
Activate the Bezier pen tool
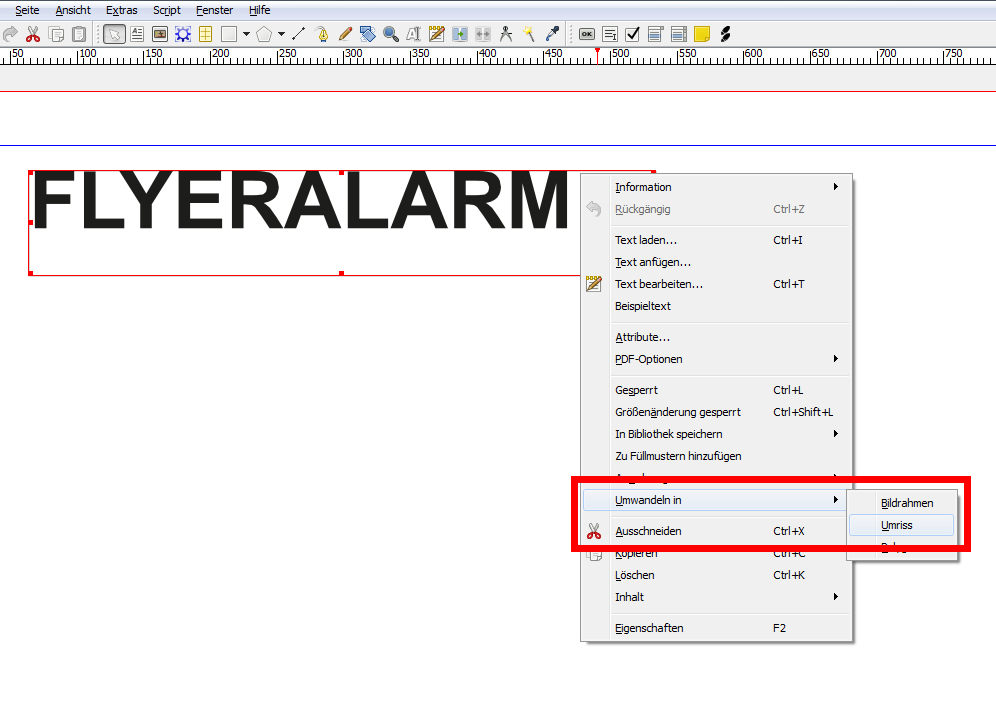coord(323,34)
